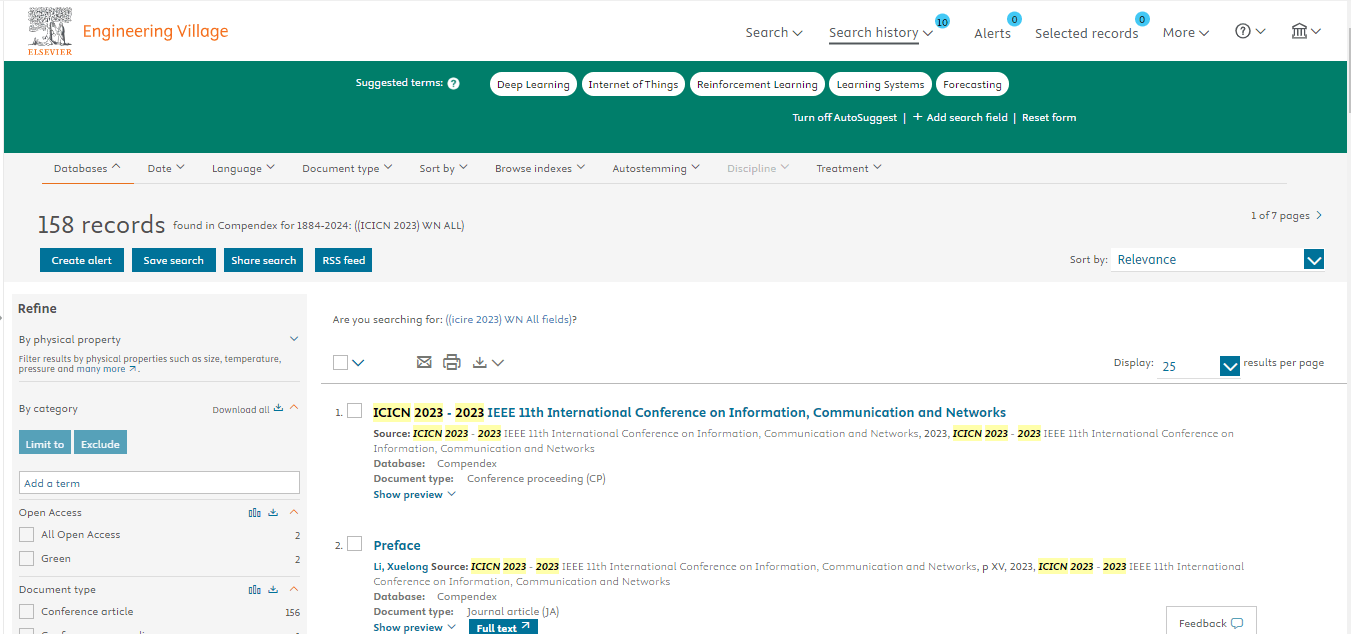
Task: Select record 1 ICICN 2023 checkbox
Action: (354, 411)
